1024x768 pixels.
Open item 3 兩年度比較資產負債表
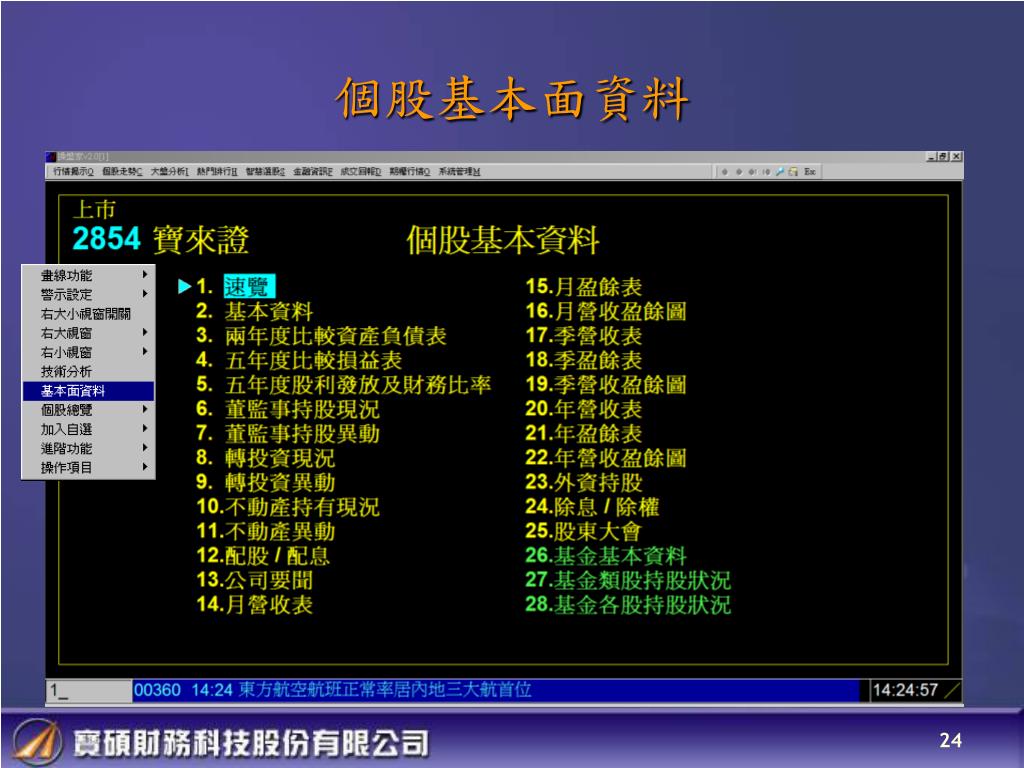321,336
